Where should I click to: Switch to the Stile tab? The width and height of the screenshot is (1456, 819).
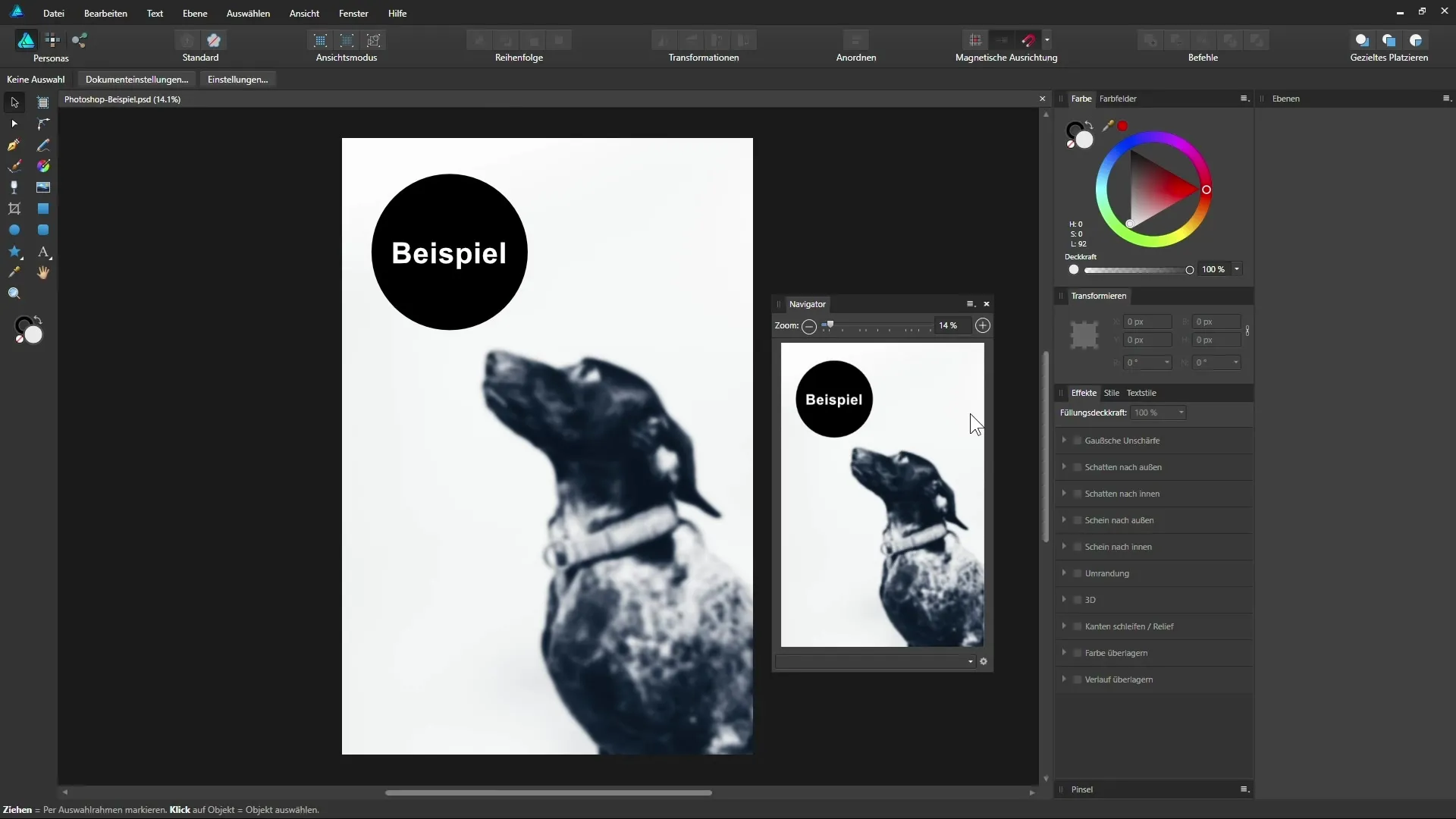pos(1112,393)
